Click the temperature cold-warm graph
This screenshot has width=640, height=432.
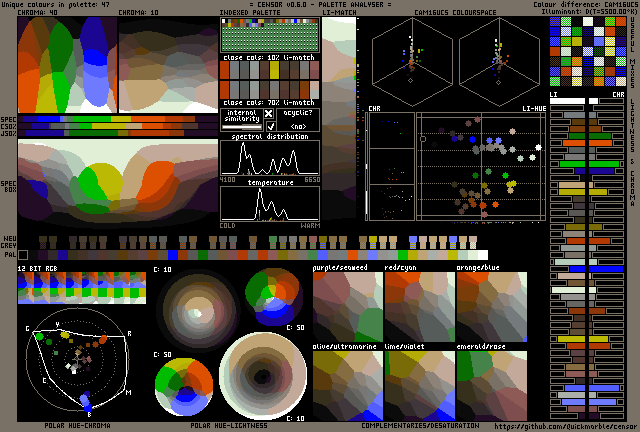pos(270,204)
